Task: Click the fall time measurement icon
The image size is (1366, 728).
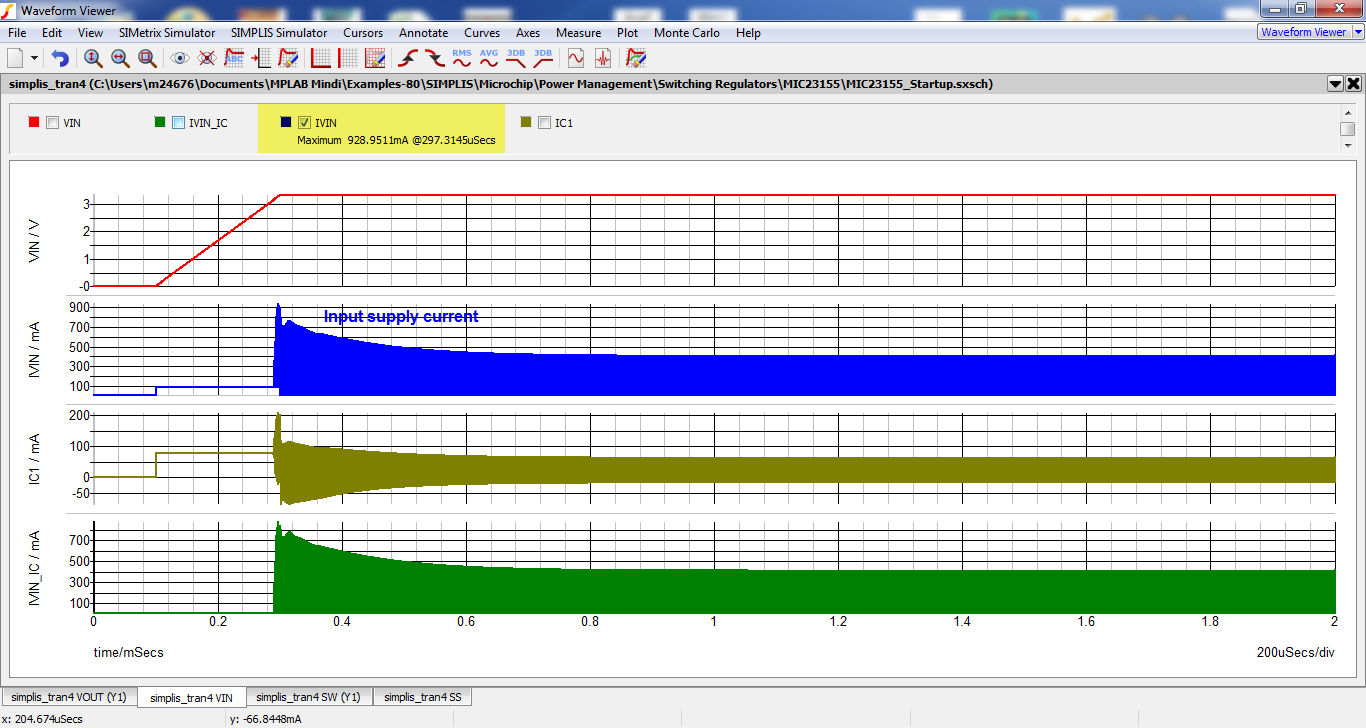Action: [435, 58]
